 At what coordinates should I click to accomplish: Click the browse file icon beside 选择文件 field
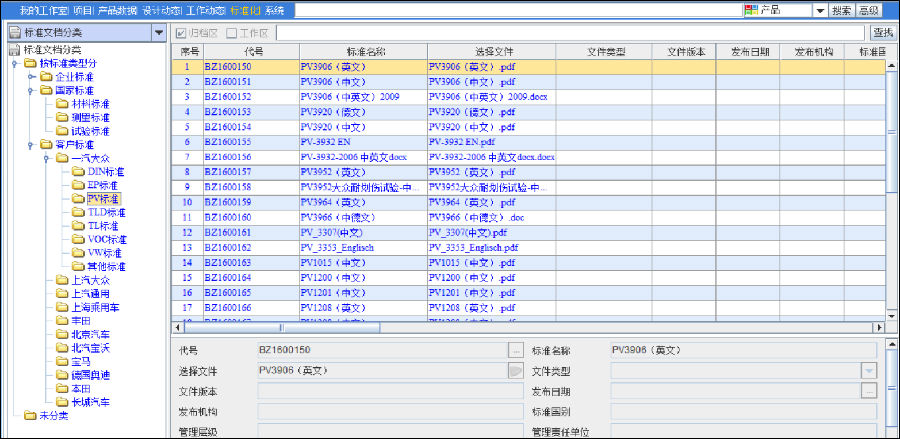pos(516,371)
